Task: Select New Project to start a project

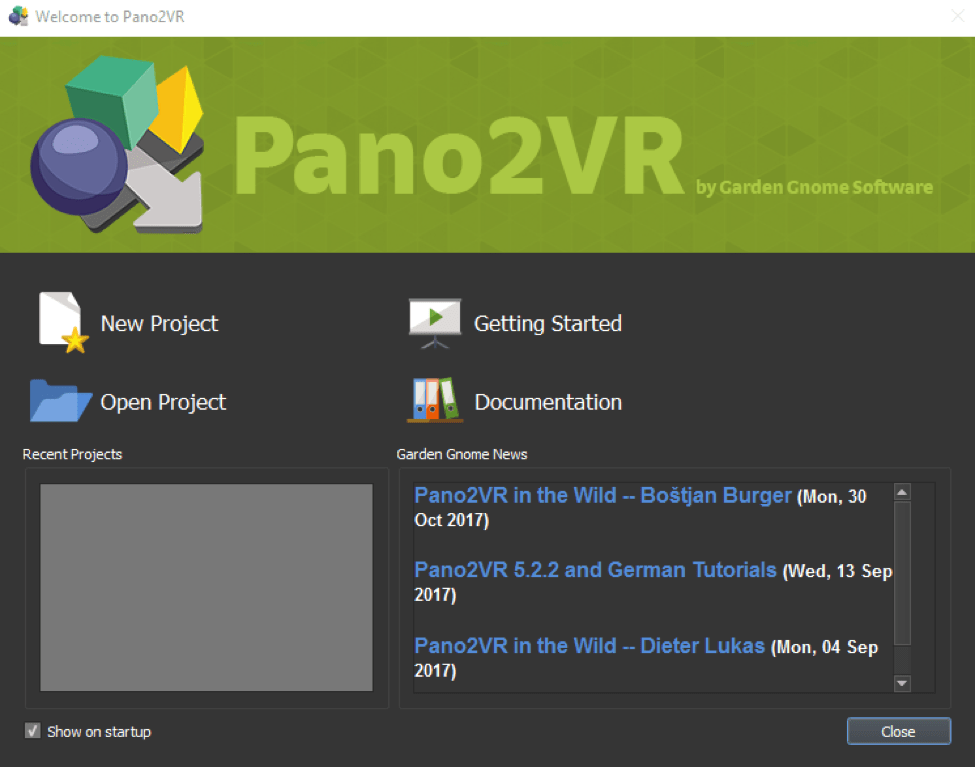Action: (x=158, y=323)
